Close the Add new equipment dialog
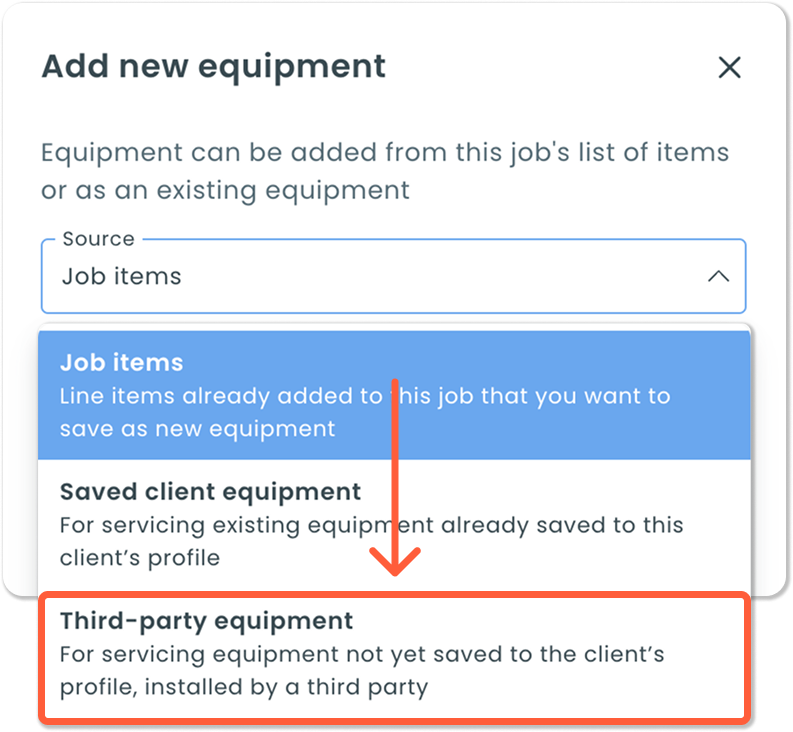 (729, 67)
